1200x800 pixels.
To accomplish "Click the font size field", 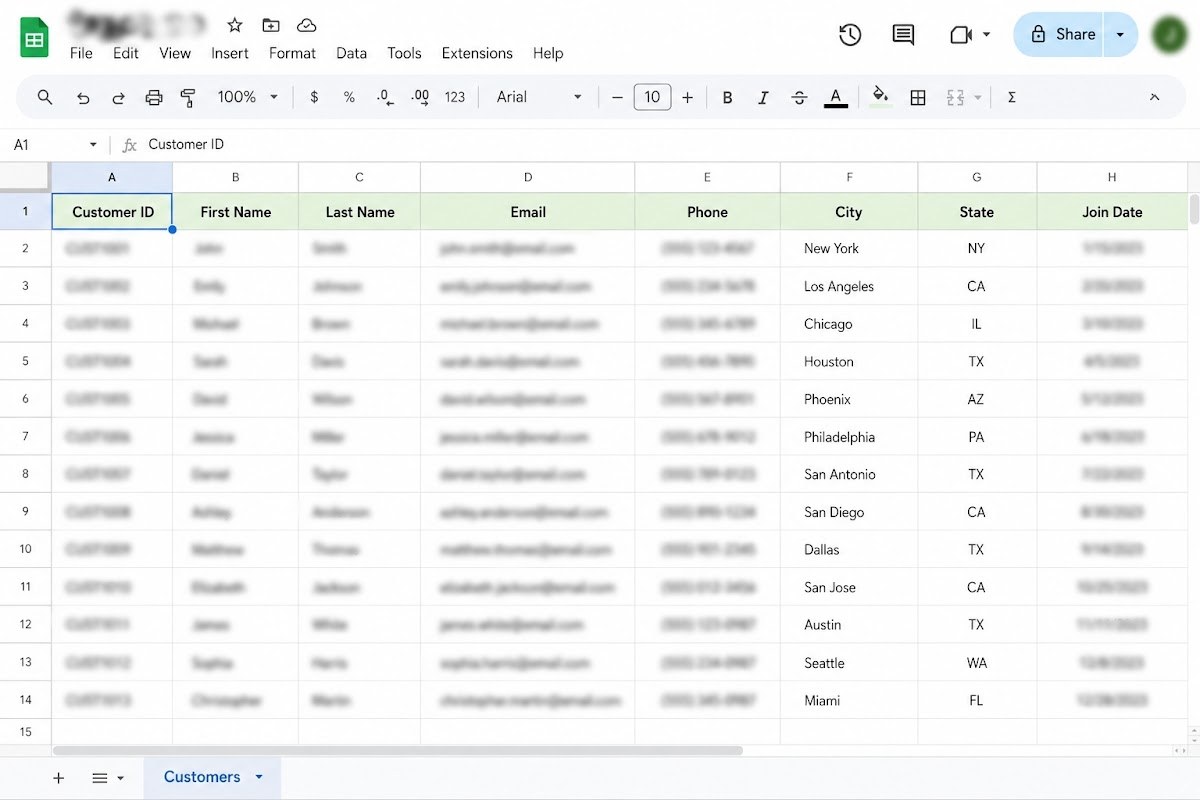I will point(652,97).
